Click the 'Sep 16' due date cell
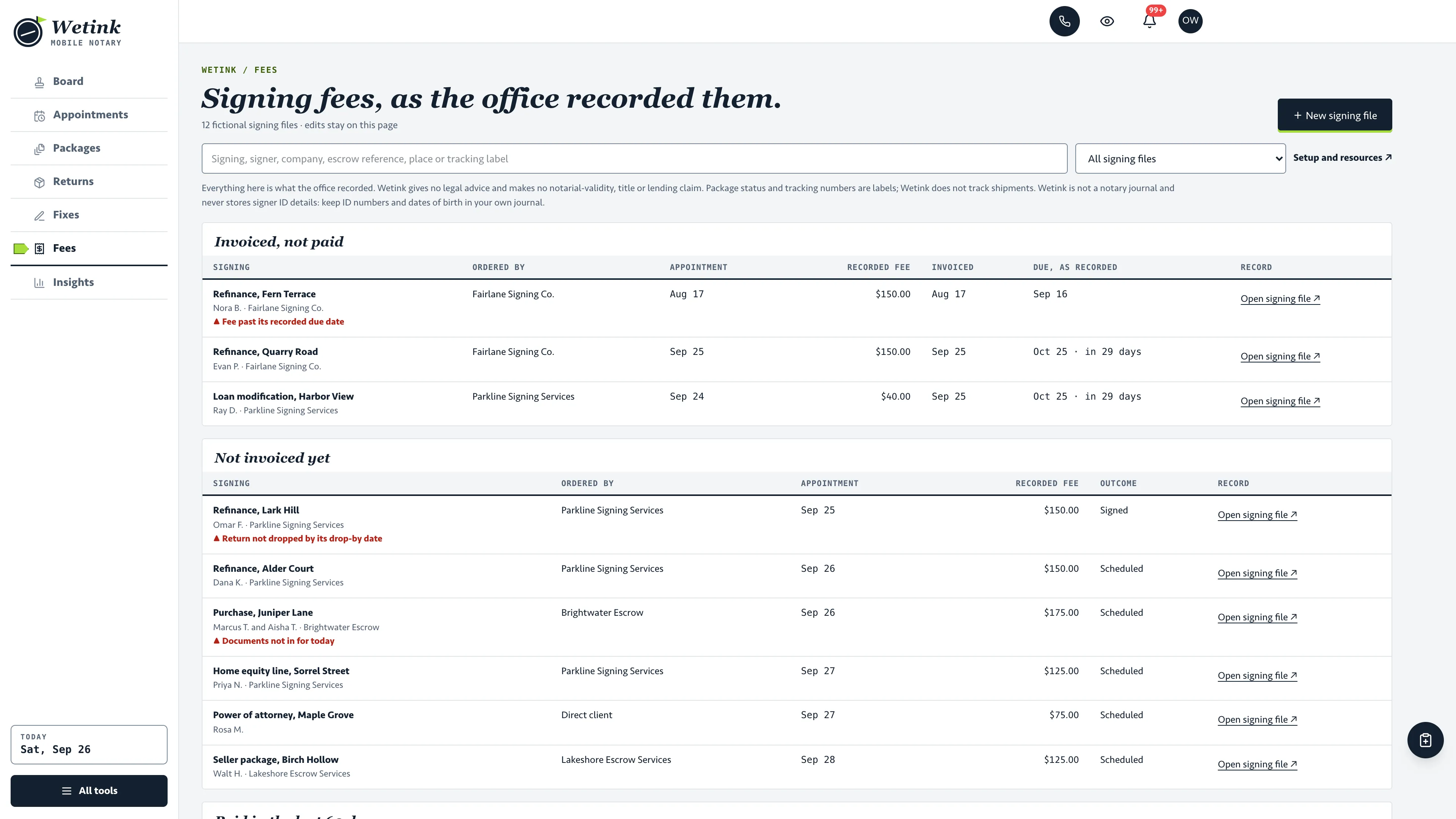The image size is (1456, 819). coord(1050,294)
